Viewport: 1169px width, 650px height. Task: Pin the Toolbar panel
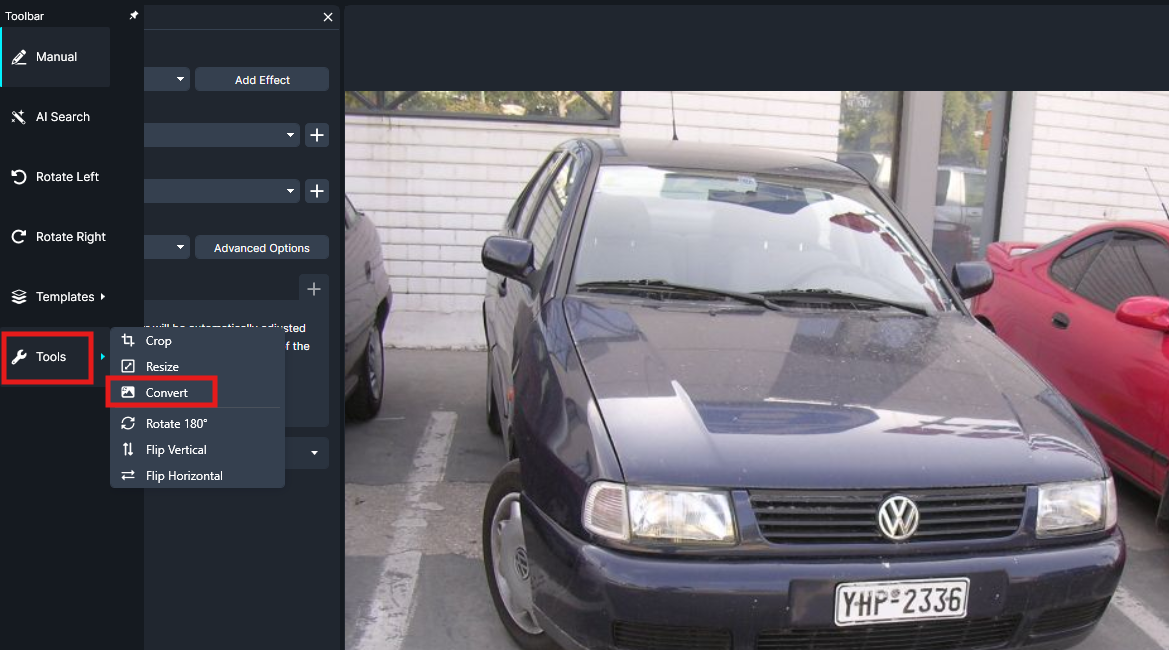(x=133, y=16)
